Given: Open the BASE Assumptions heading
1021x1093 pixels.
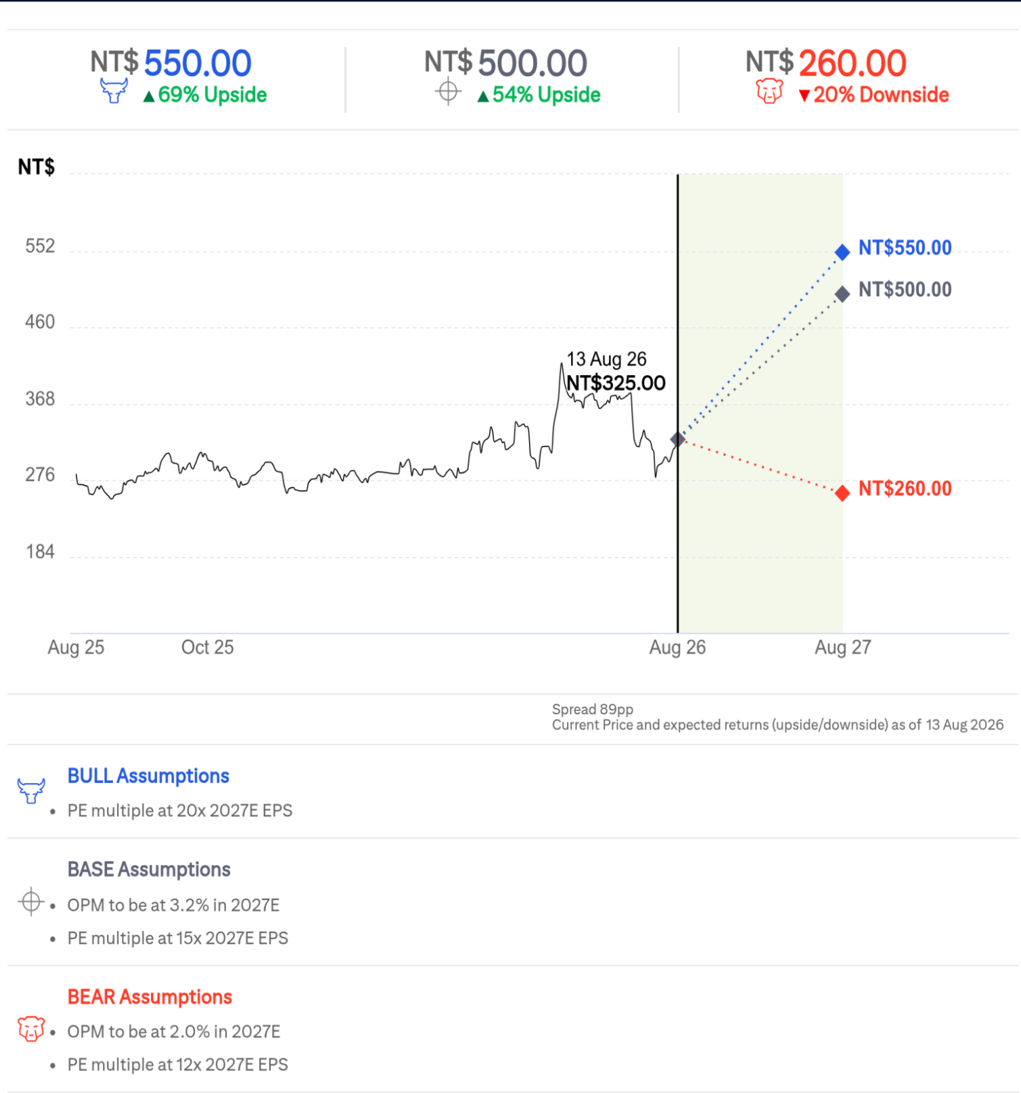Looking at the screenshot, I should (x=149, y=869).
